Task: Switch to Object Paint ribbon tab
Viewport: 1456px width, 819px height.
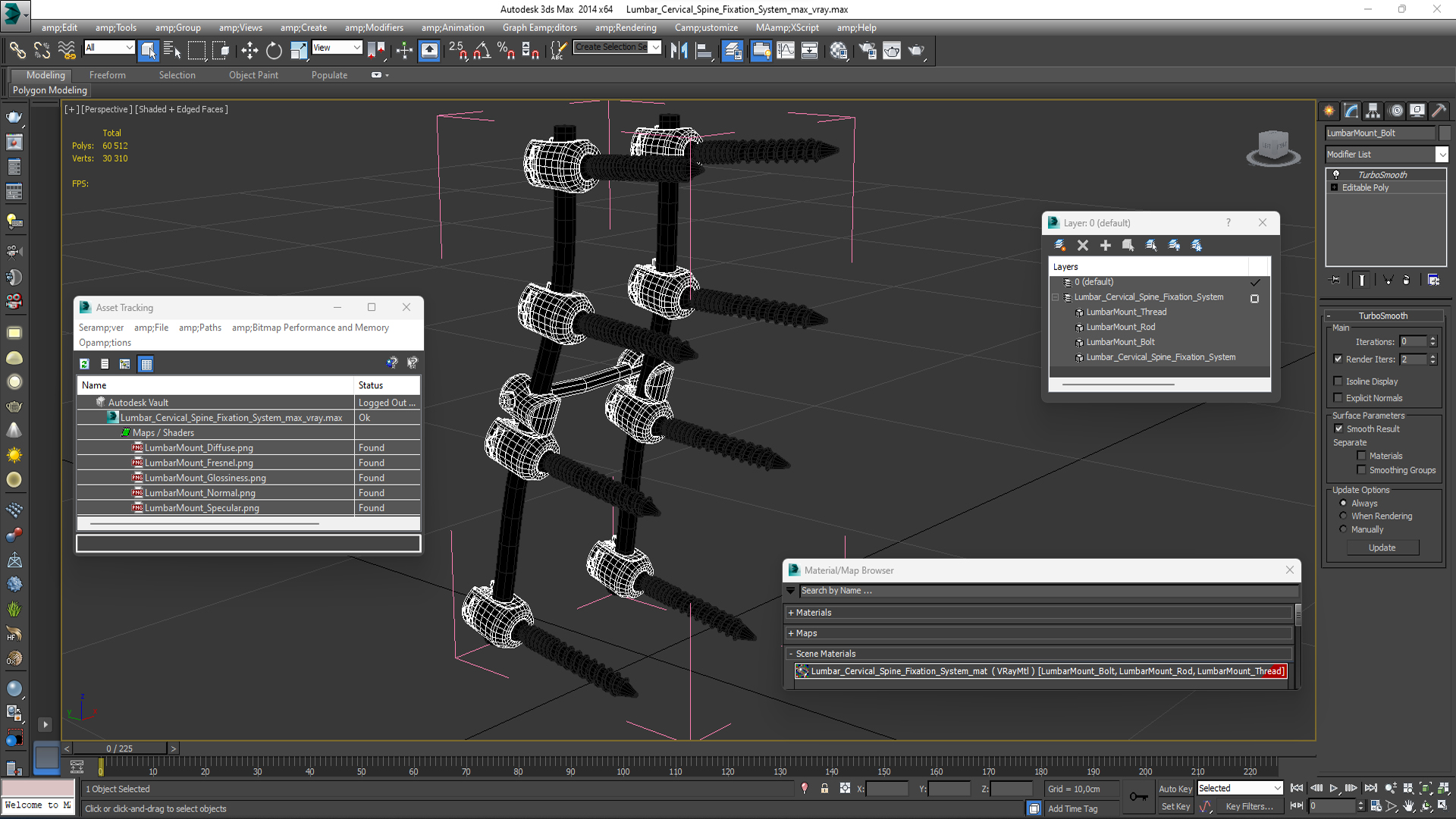Action: click(253, 75)
